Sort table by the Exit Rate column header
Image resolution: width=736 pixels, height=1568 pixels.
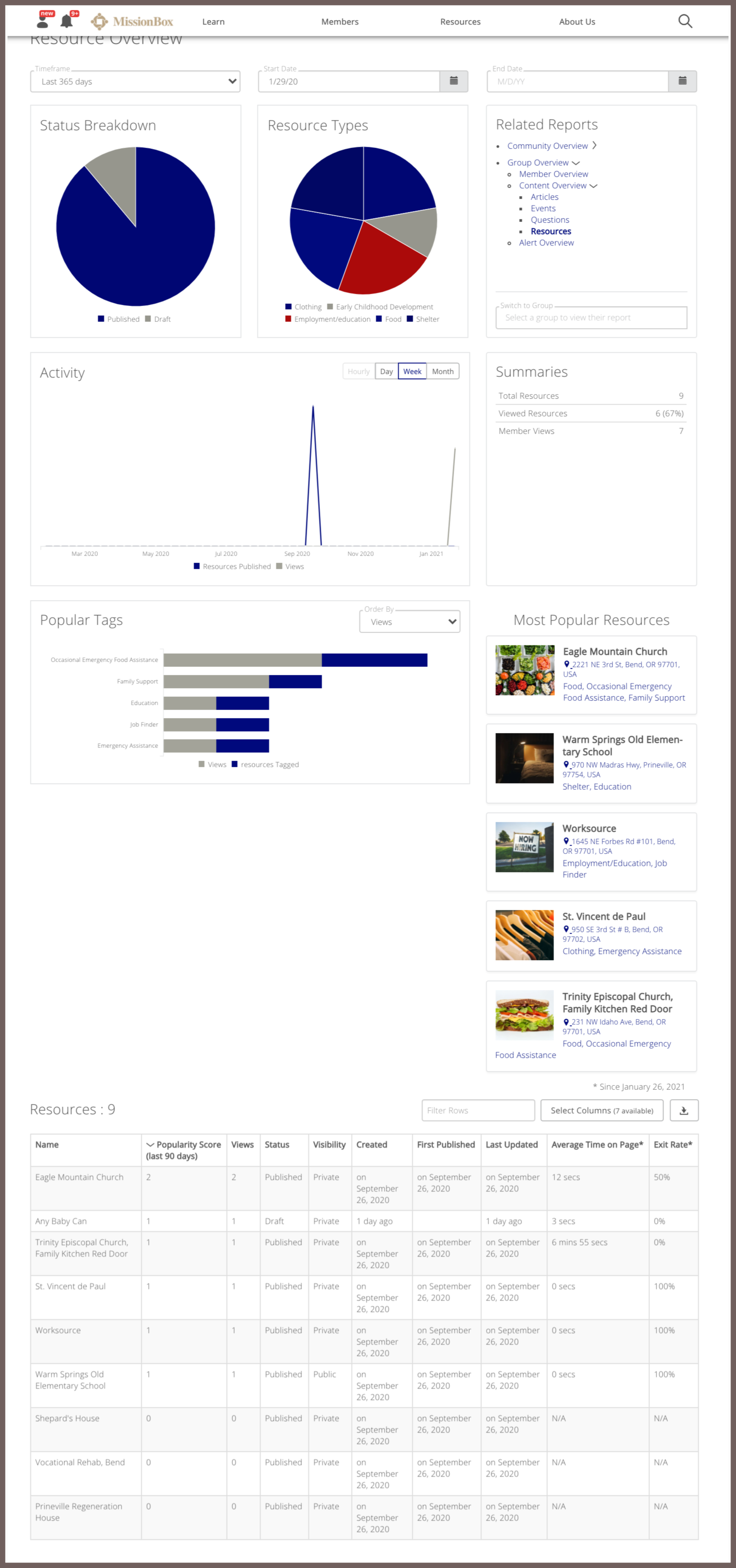pyautogui.click(x=673, y=1144)
